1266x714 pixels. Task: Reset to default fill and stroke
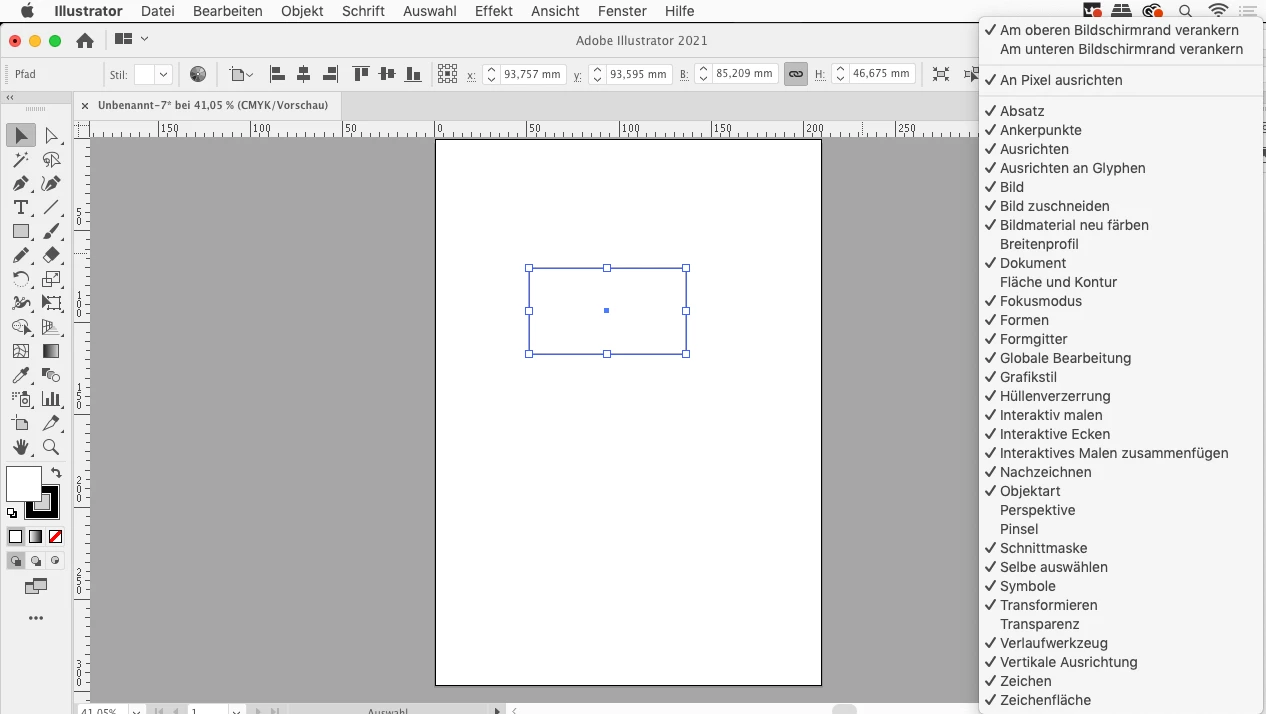coord(12,513)
